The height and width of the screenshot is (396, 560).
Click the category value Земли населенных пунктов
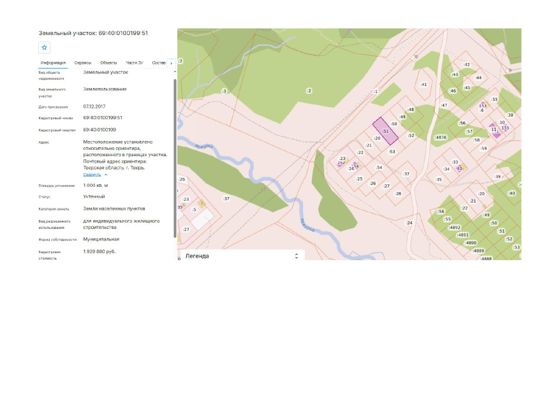click(x=114, y=209)
